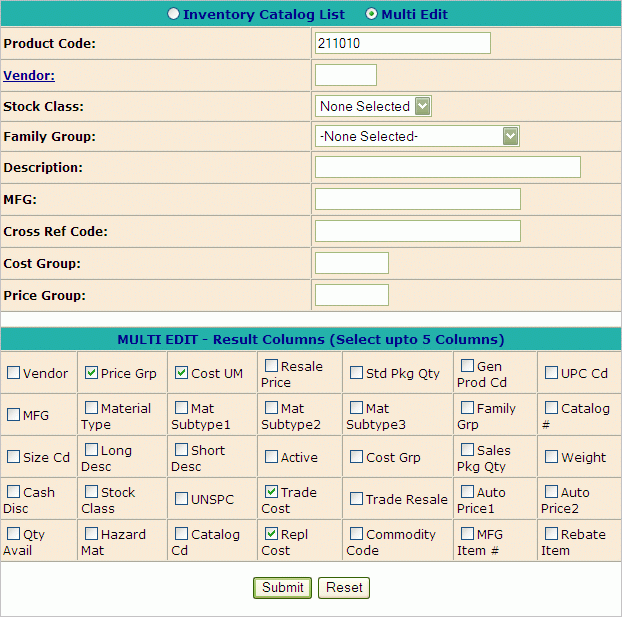Enable the Resale Price column
The height and width of the screenshot is (617, 622).
coord(271,365)
